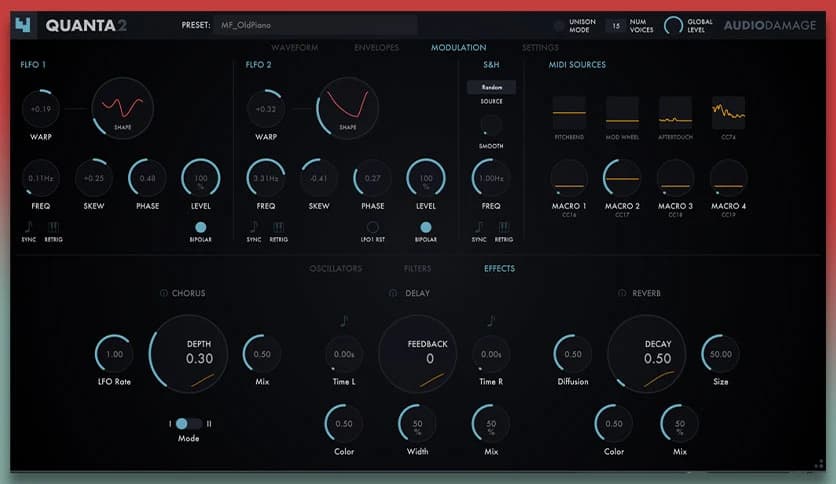Click the Delay Feedback large knob
This screenshot has height=484, width=836.
coord(417,354)
